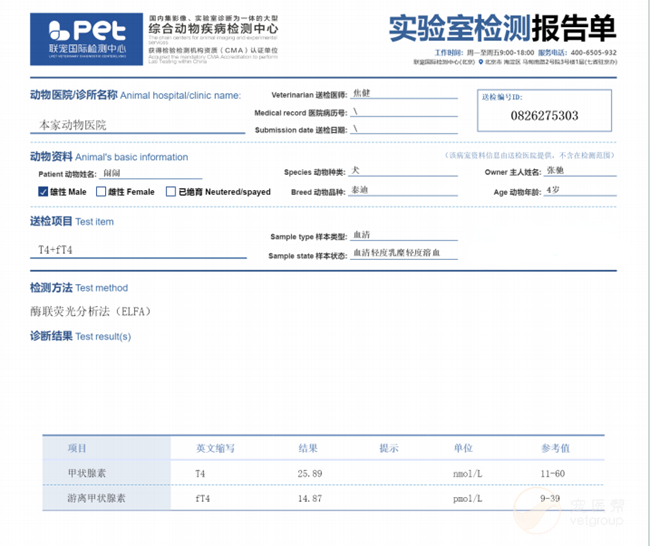
Task: Click the submission ID box 0826275303
Action: (x=543, y=116)
